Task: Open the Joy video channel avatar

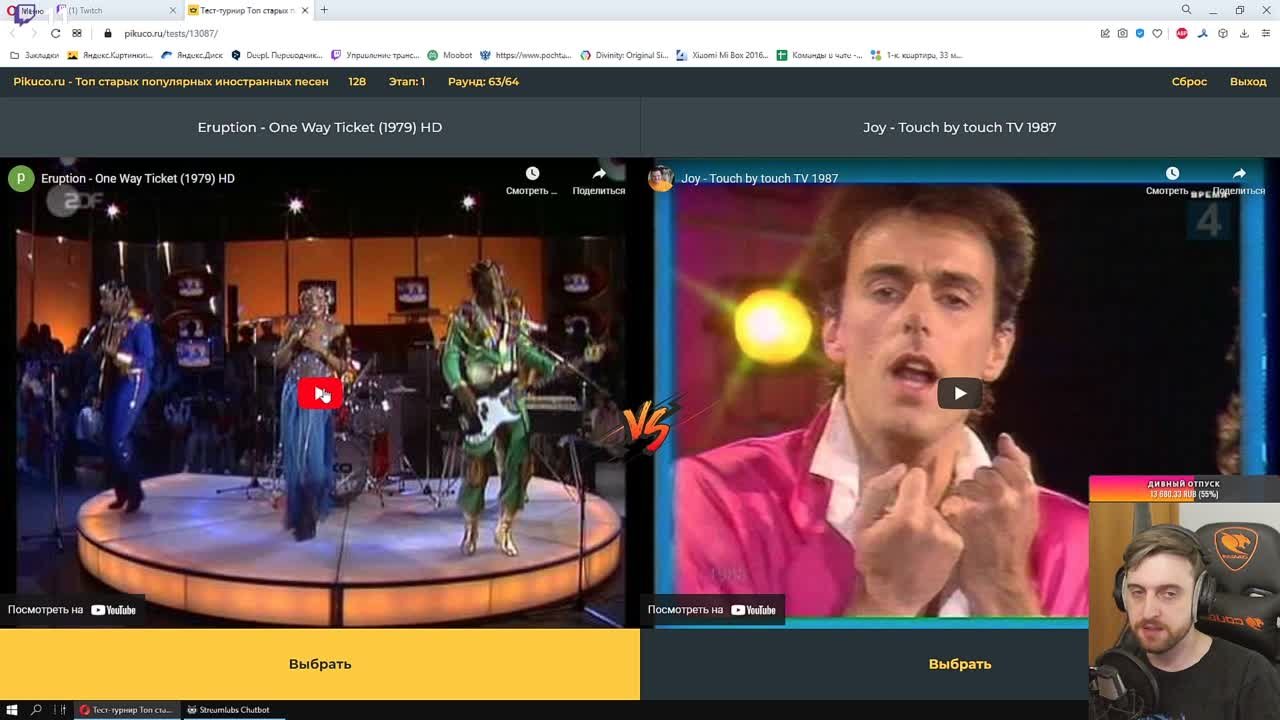Action: tap(661, 178)
